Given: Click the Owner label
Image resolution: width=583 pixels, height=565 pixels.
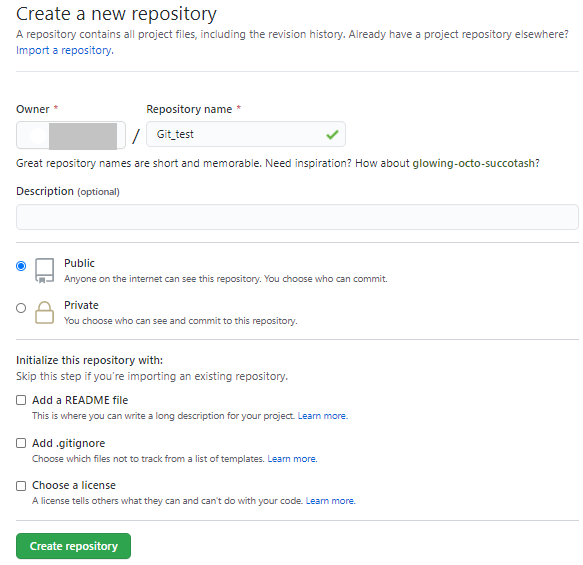Looking at the screenshot, I should 33,109.
